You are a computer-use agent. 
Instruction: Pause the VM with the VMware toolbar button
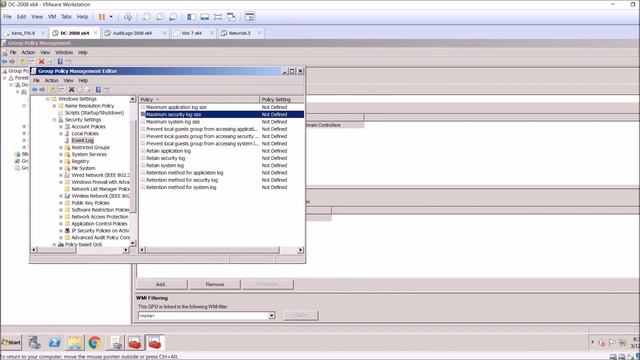pos(102,17)
